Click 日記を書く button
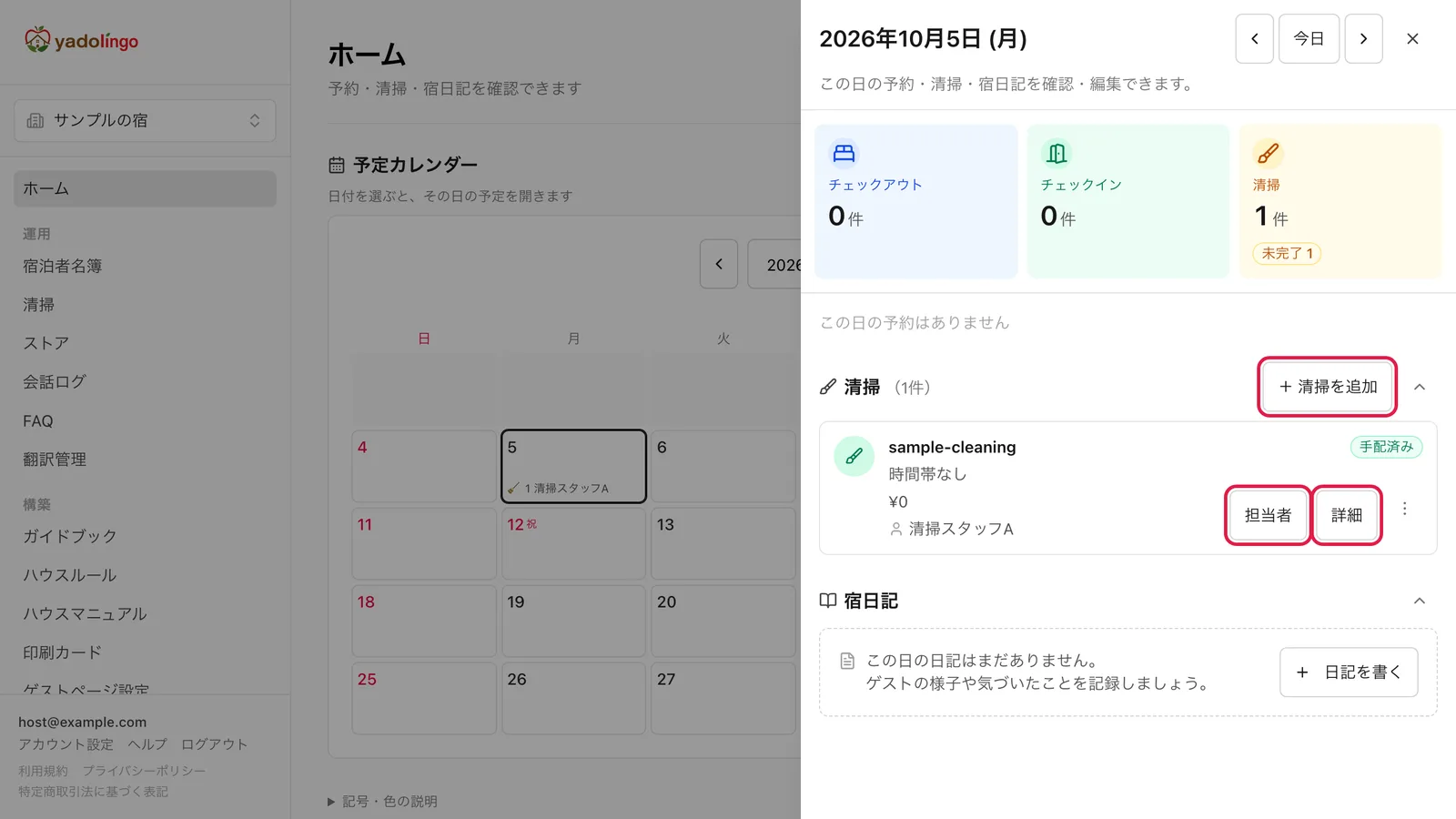This screenshot has height=819, width=1456. tap(1349, 672)
